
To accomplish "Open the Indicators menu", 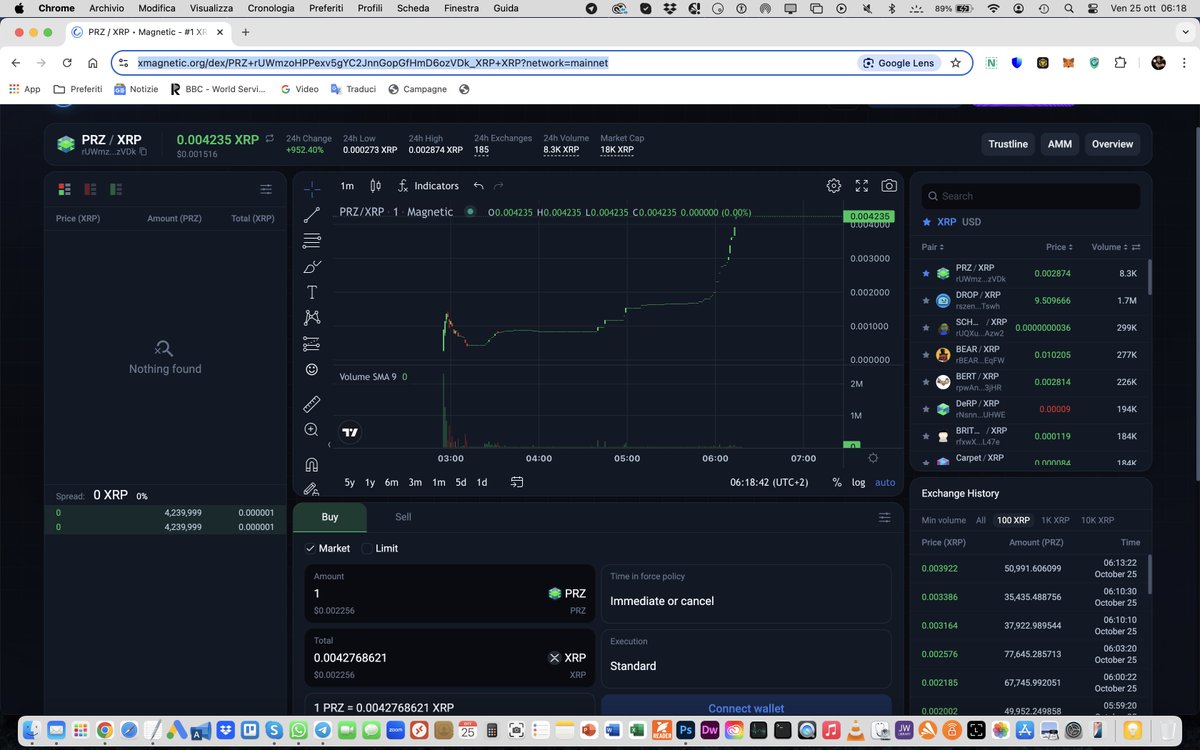I will click(x=428, y=186).
